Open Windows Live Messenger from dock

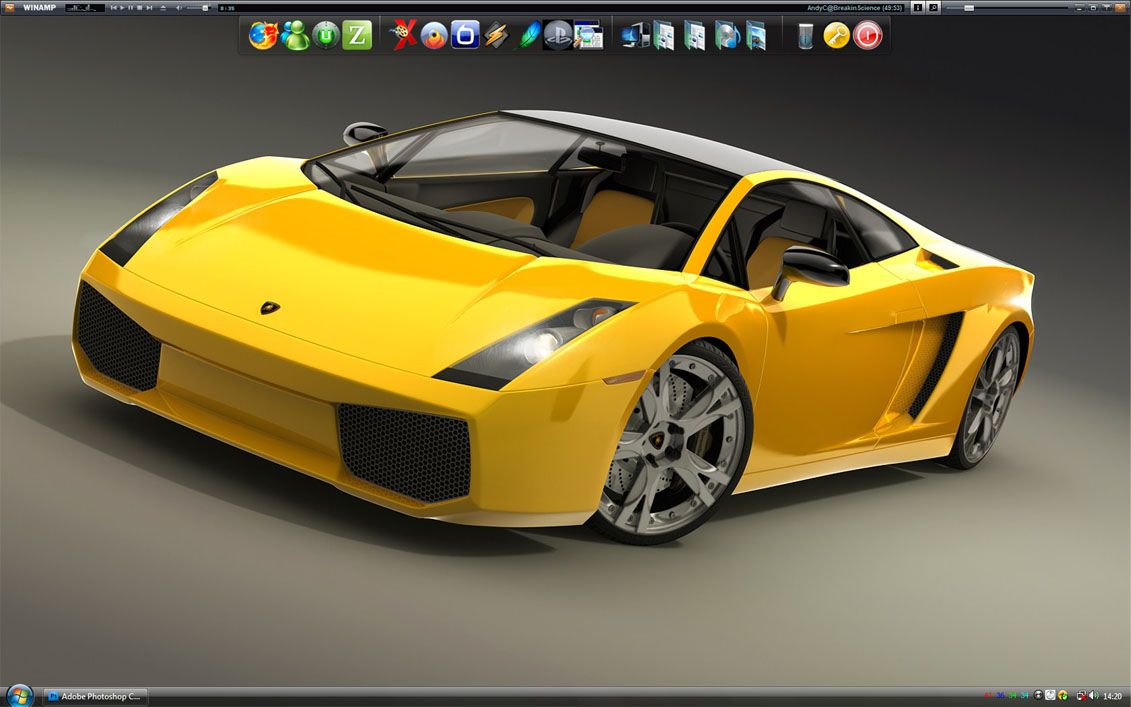(295, 35)
